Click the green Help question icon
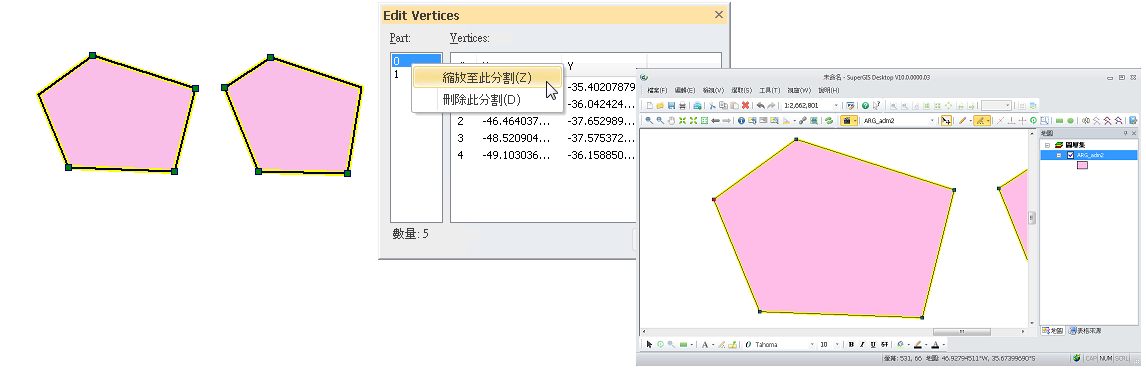1146x374 pixels. click(865, 105)
